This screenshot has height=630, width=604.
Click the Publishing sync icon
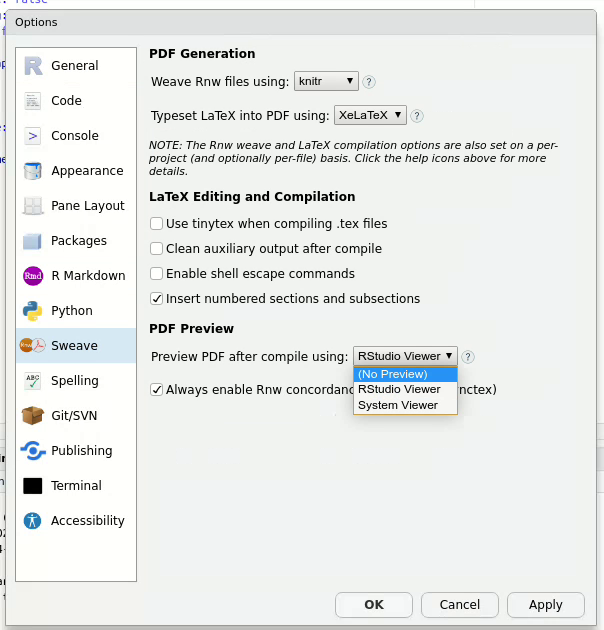[x=33, y=451]
